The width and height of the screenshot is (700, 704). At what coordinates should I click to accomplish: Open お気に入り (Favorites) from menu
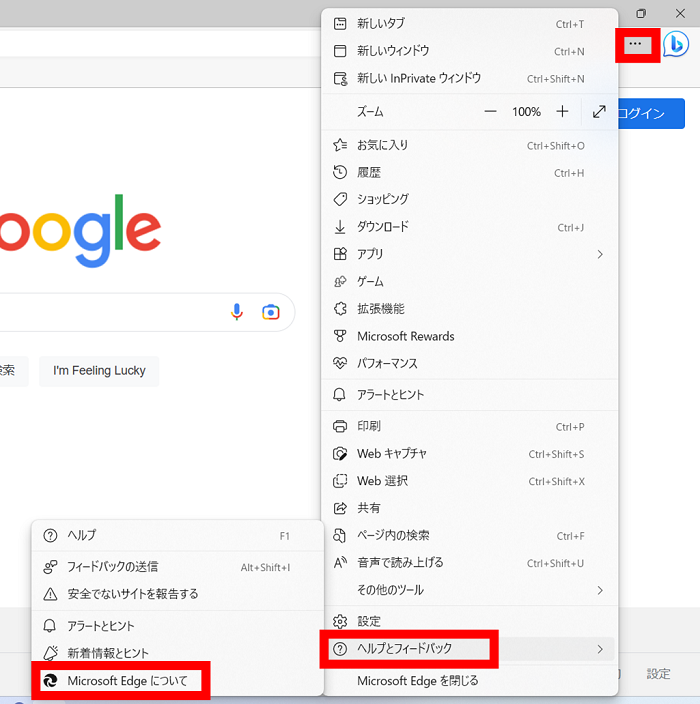point(470,145)
